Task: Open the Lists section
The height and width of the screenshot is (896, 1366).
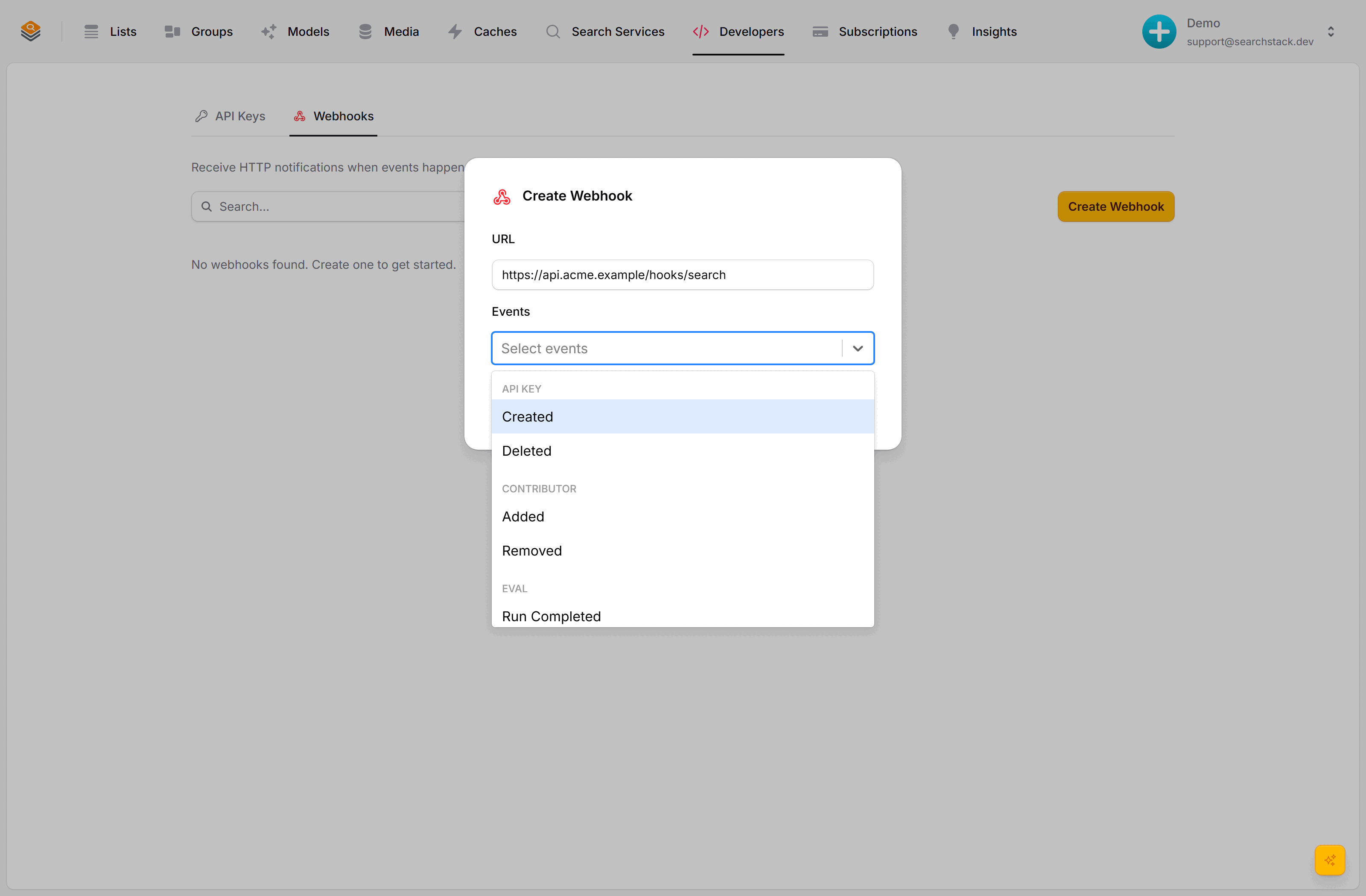Action: click(110, 32)
